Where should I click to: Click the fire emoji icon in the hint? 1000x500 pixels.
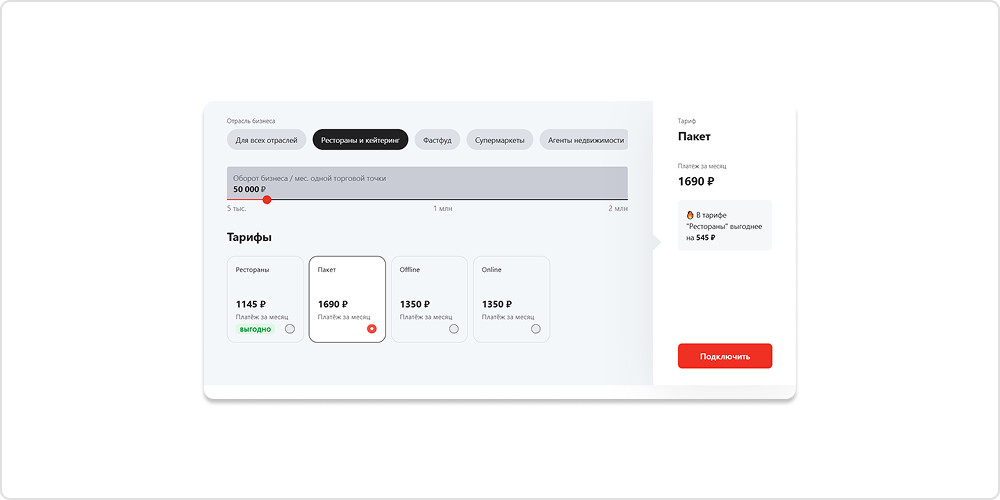tap(689, 216)
